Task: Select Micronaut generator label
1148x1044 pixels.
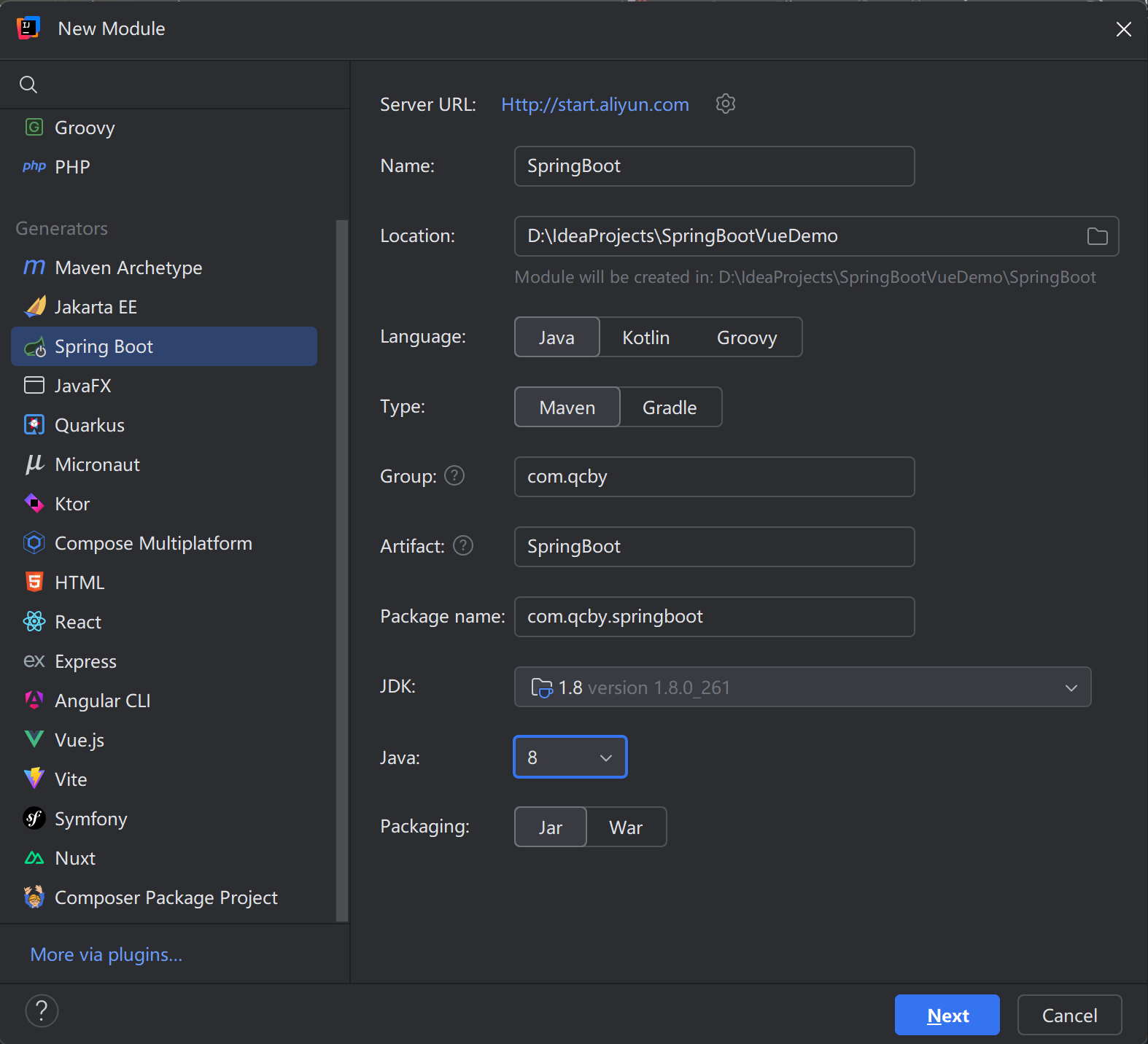Action: [97, 464]
